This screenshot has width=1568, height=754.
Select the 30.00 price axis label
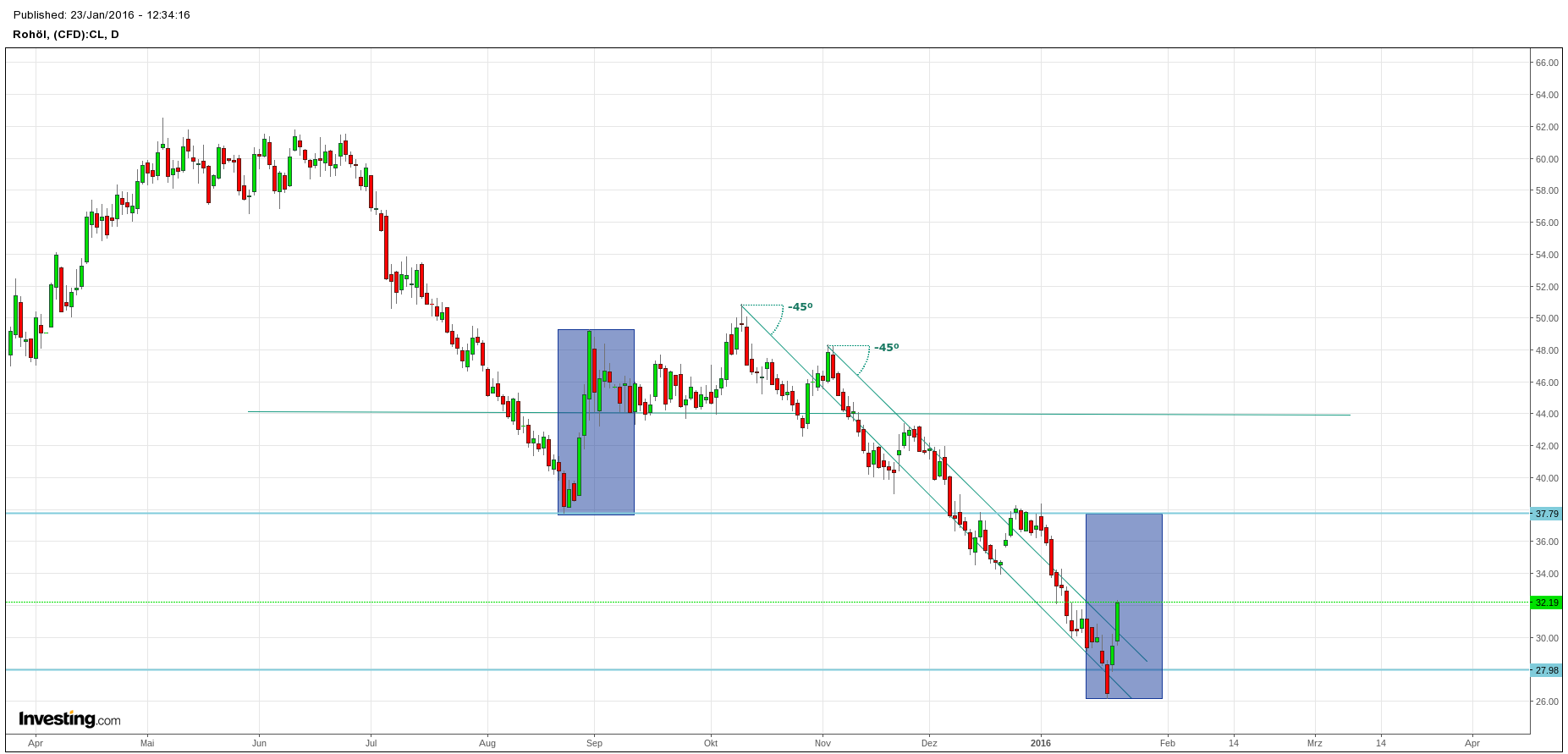[1547, 638]
